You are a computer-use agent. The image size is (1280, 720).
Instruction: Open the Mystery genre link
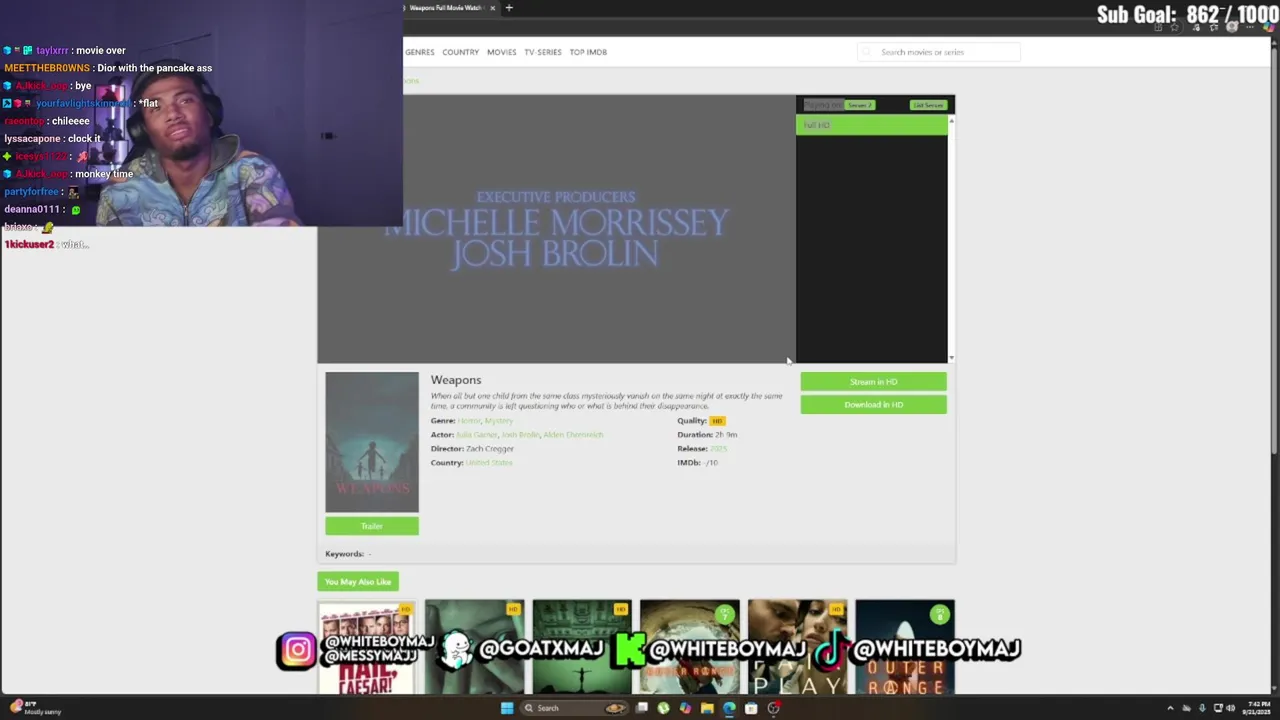tap(499, 421)
